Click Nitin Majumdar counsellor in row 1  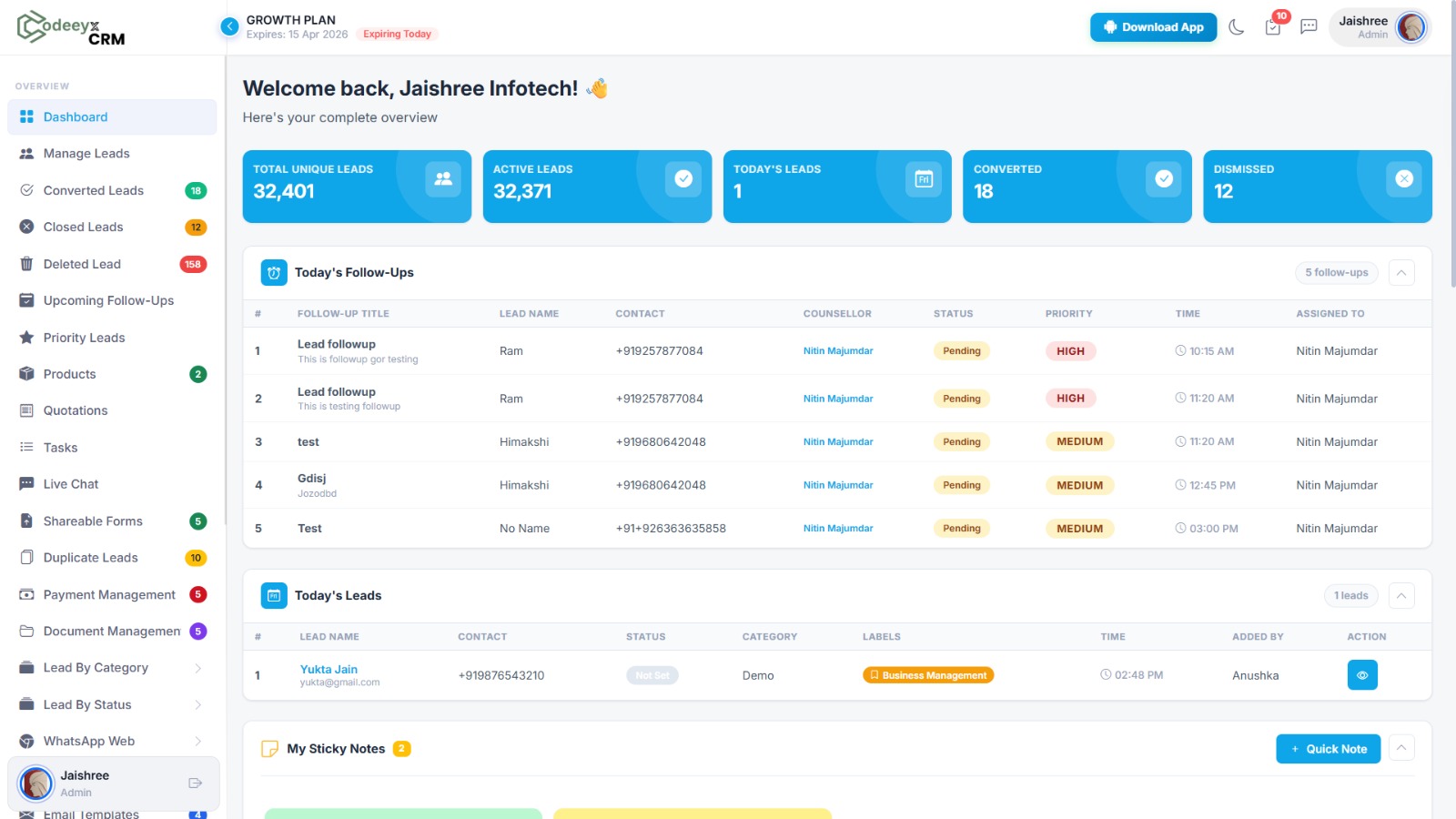(838, 351)
